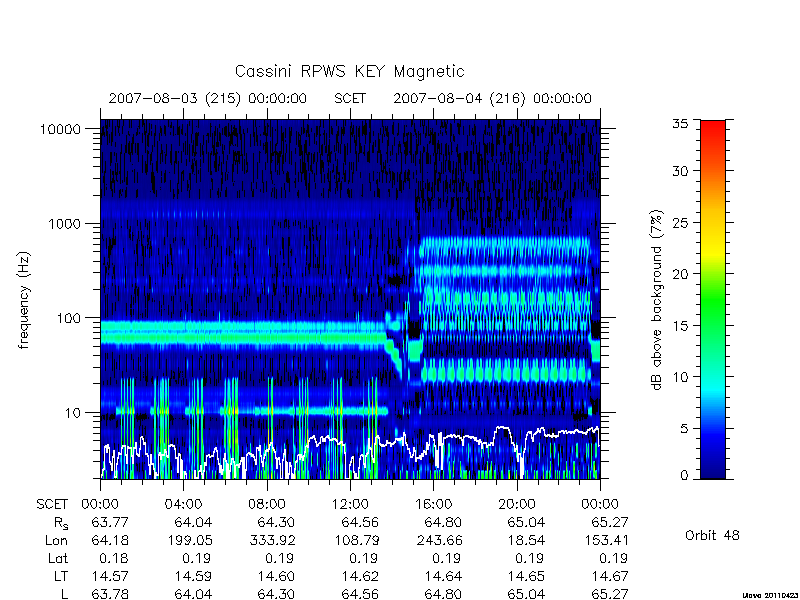The image size is (800, 600).
Task: Click the "SCET" label between the header dates
Action: 350,98
